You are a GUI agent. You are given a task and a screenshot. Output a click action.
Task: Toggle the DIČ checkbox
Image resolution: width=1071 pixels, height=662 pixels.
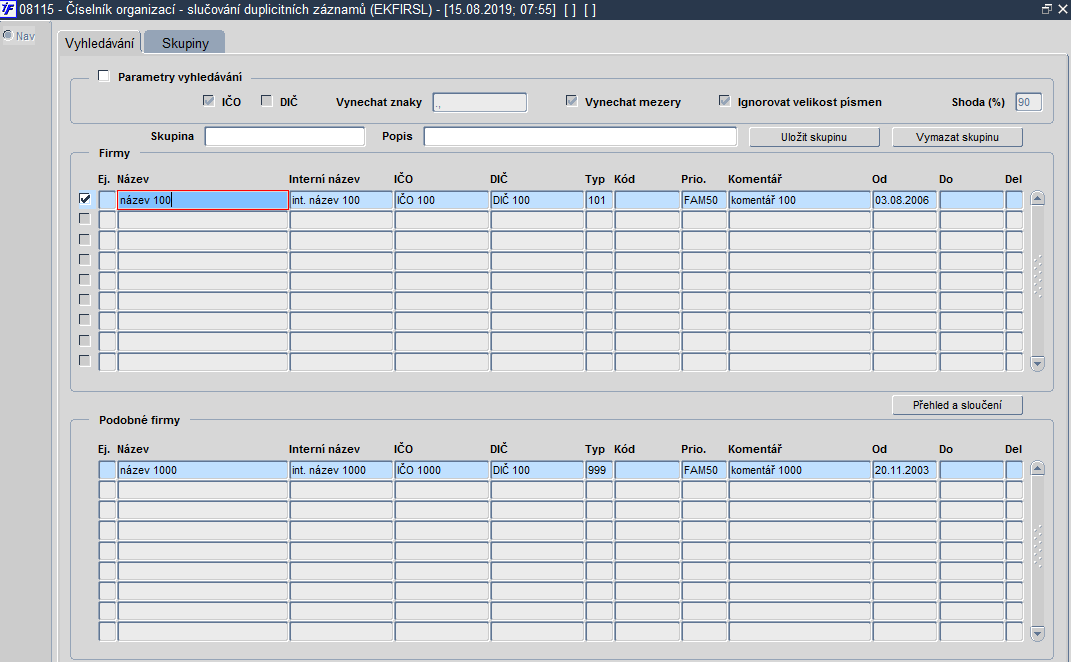click(267, 101)
